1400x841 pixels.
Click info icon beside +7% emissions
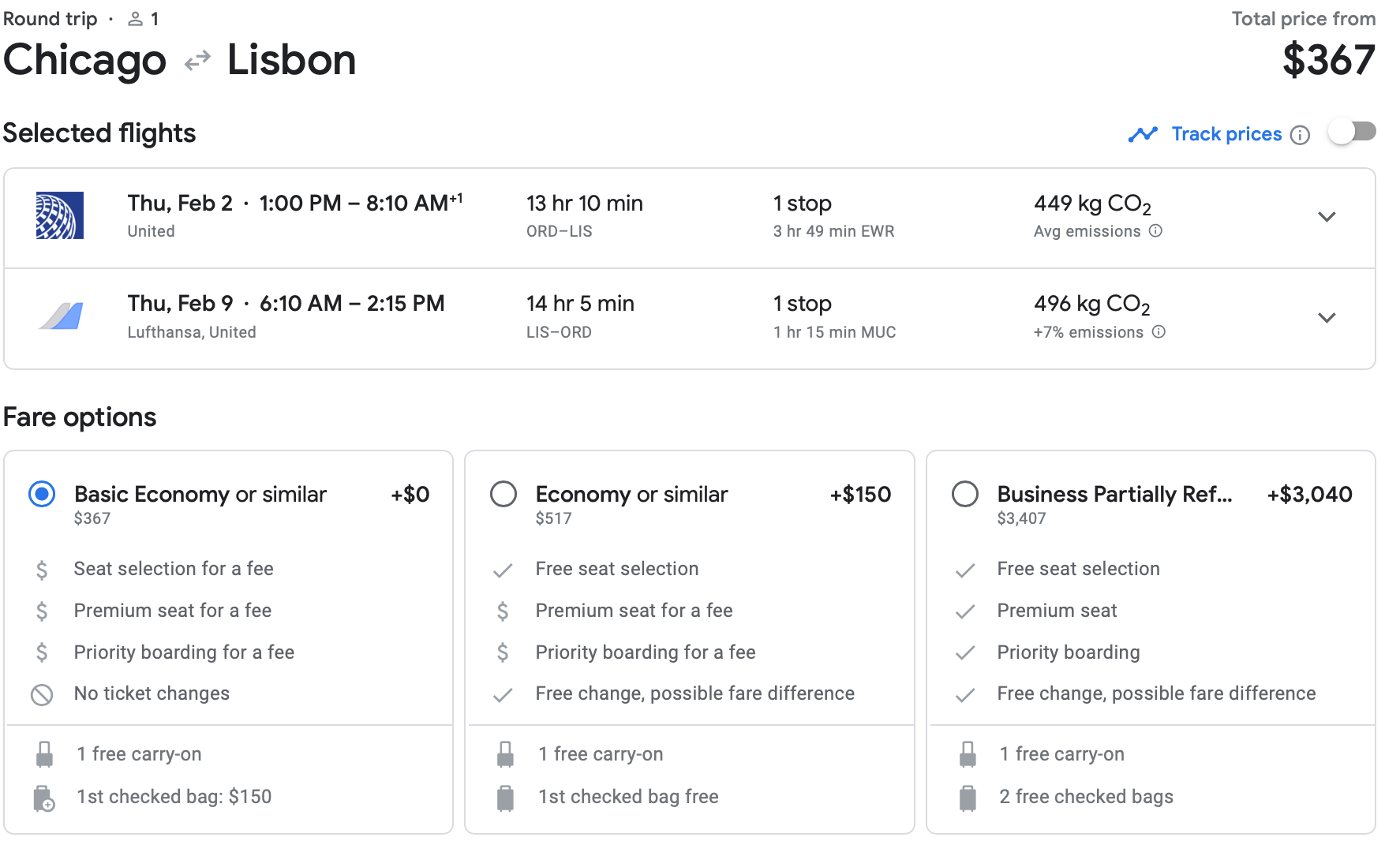pyautogui.click(x=1159, y=332)
